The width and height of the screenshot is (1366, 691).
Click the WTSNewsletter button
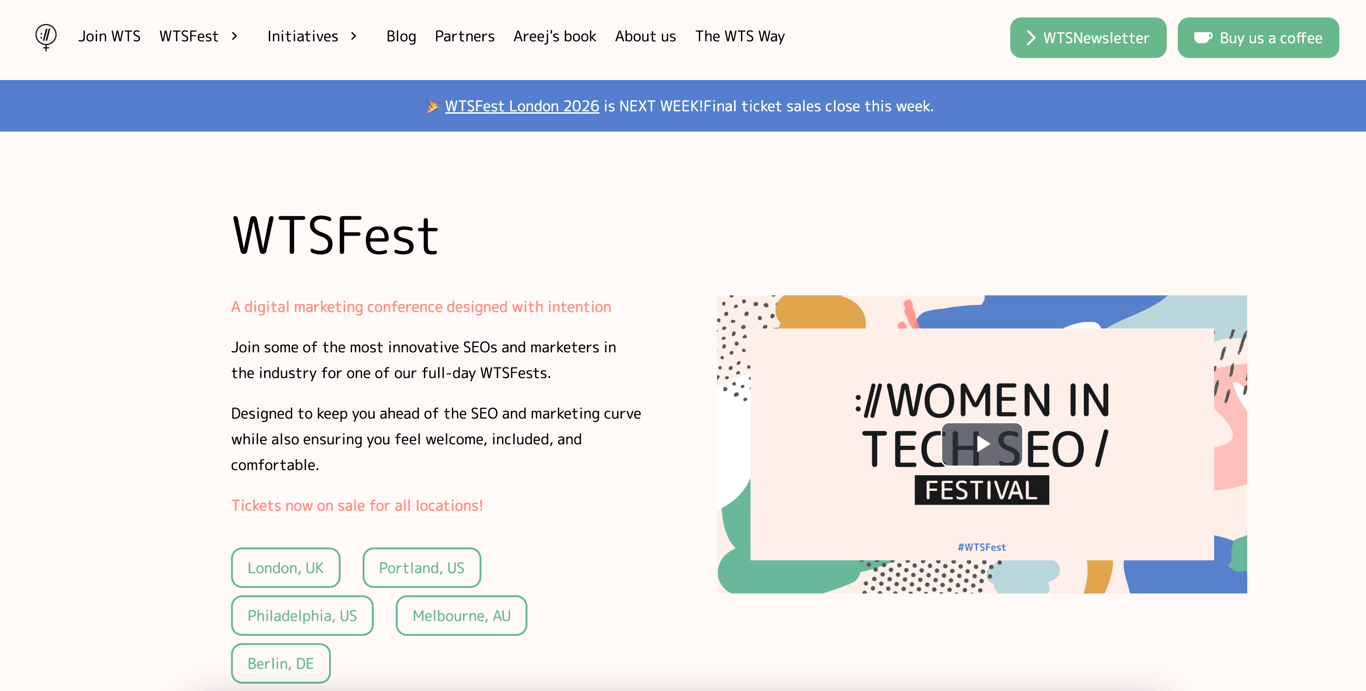[1088, 38]
